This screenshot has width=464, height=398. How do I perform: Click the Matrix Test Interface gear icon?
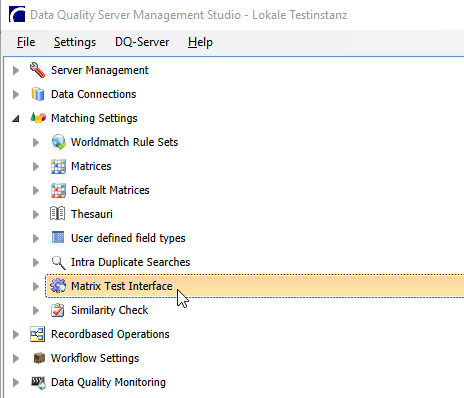point(58,286)
